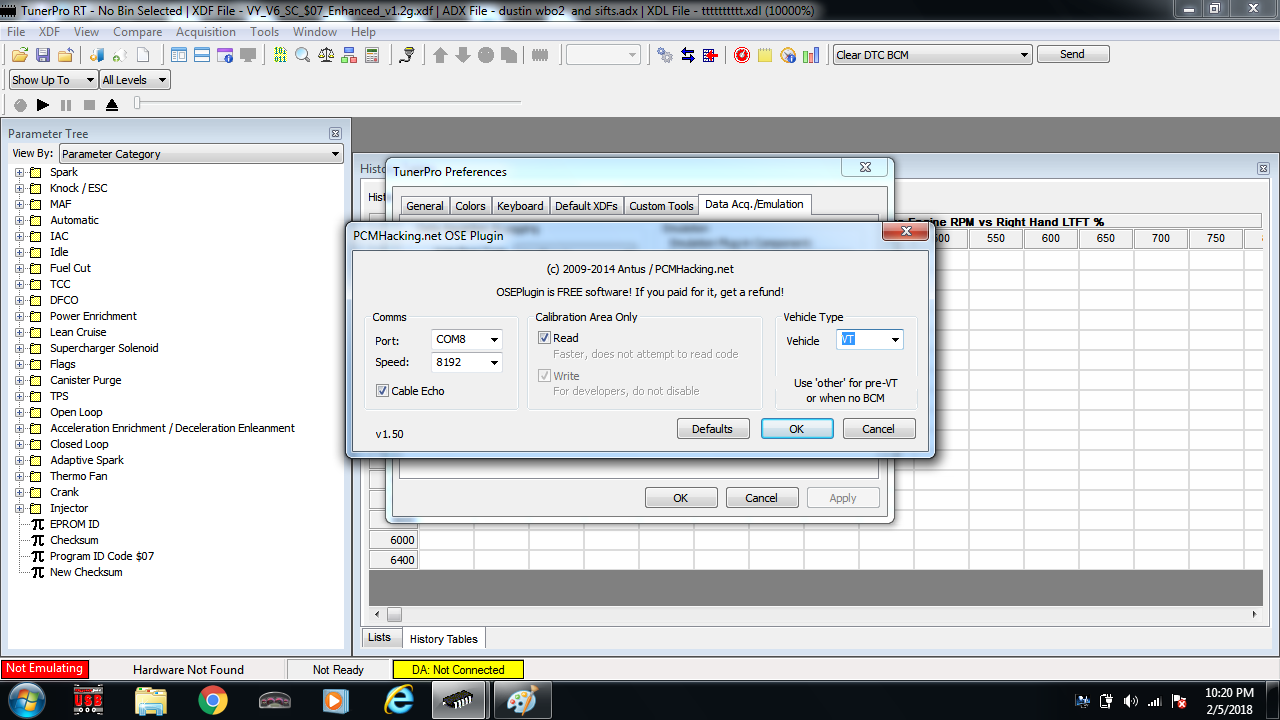The height and width of the screenshot is (720, 1280).
Task: Select the History Tables bottom tab
Action: pos(444,638)
